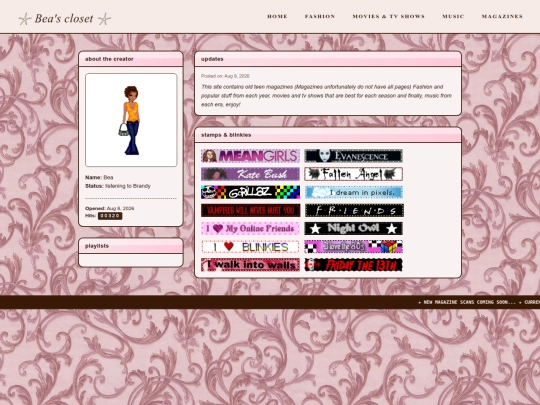Screen dimensions: 540x405
Task: Click the right star beside site title
Action: [104, 19]
